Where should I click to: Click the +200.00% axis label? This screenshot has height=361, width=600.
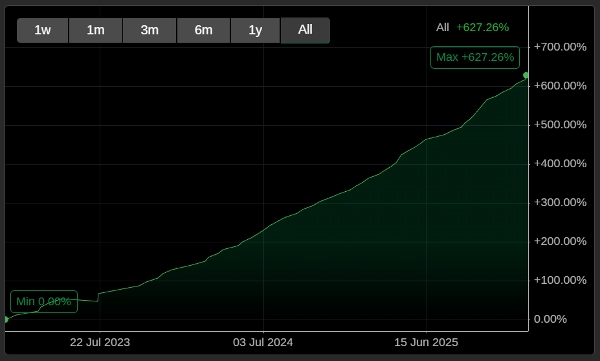560,242
